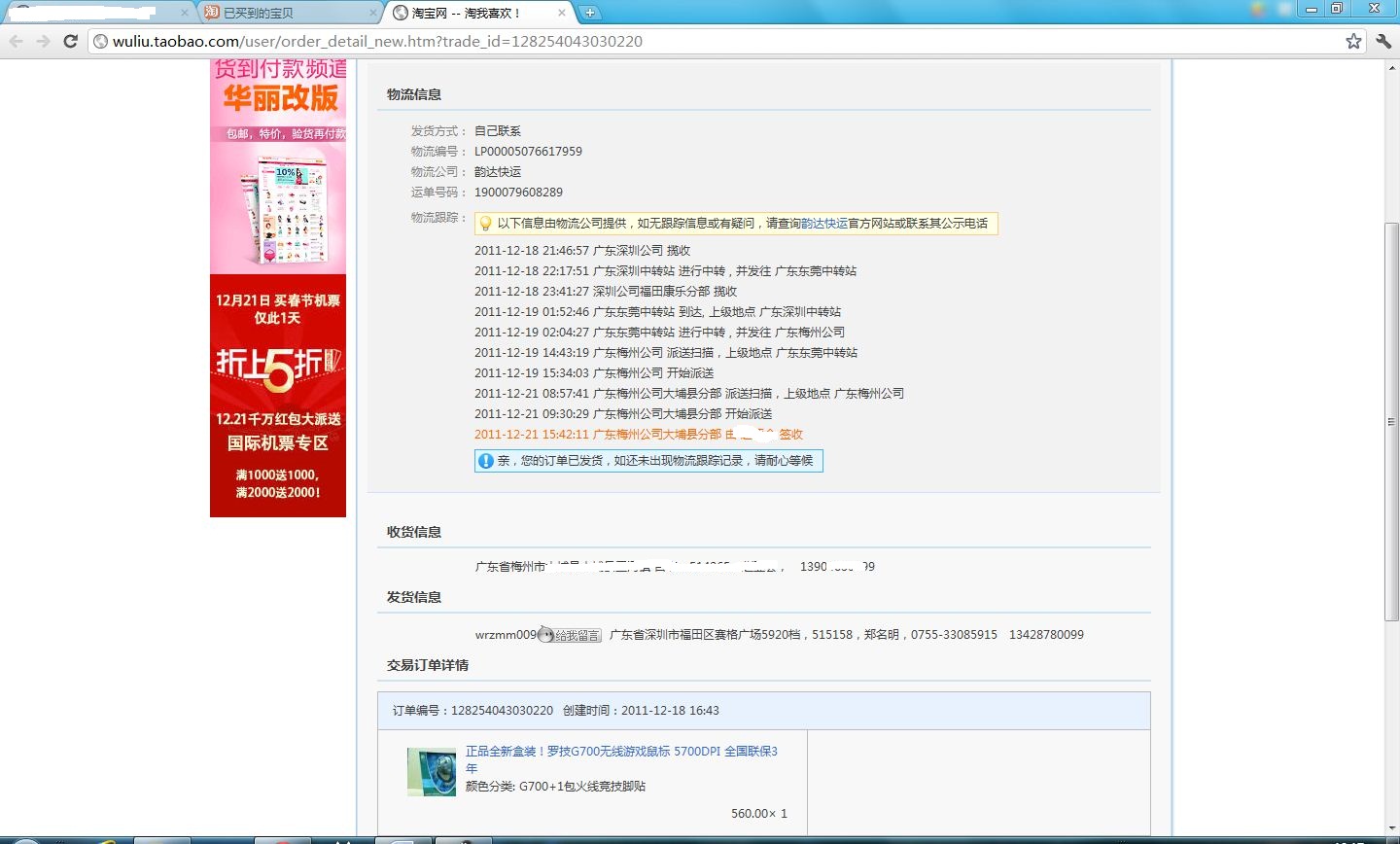Minimize the Chrome browser window
This screenshot has width=1400, height=844.
coord(1312,9)
